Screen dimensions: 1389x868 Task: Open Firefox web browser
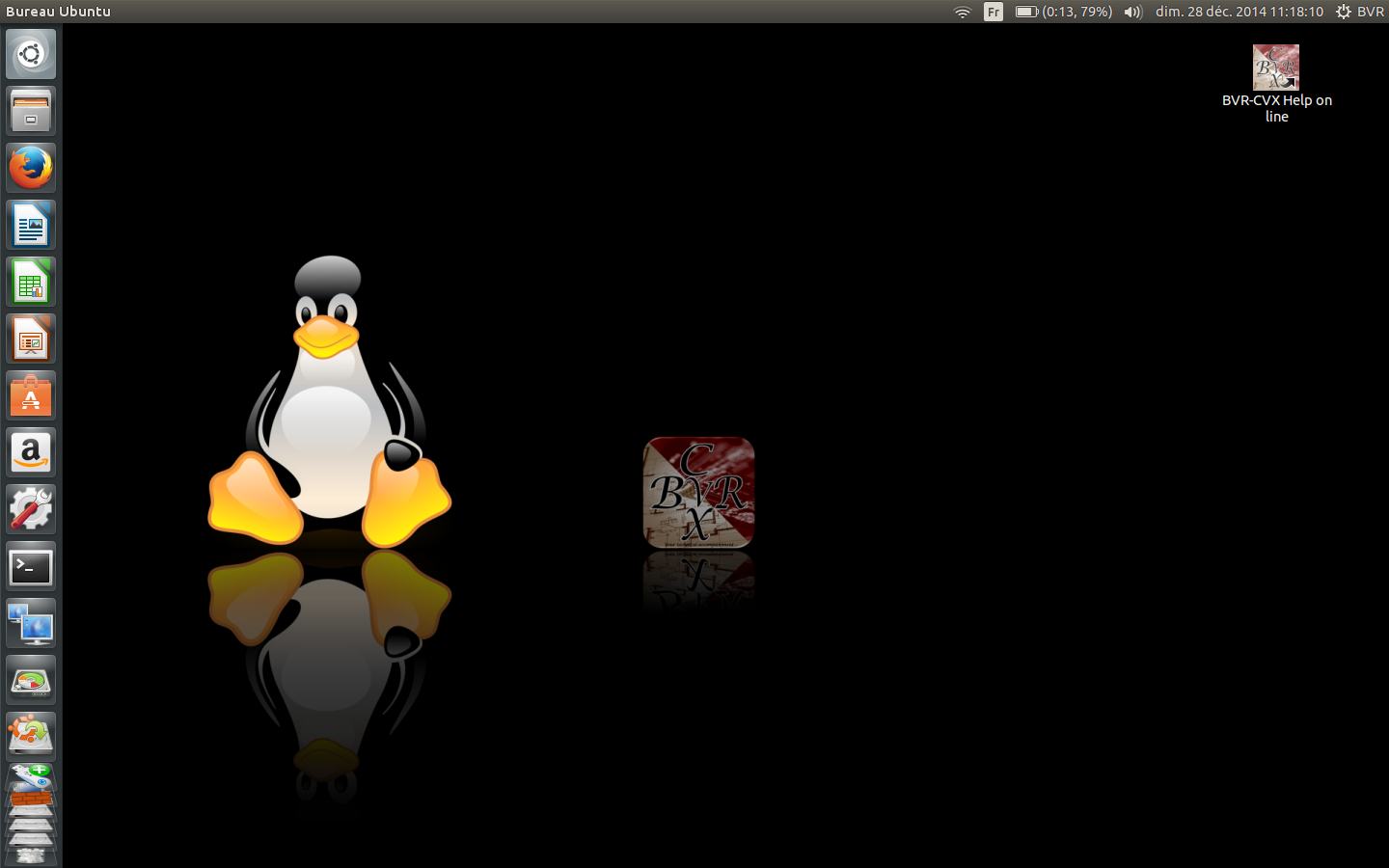[x=31, y=168]
